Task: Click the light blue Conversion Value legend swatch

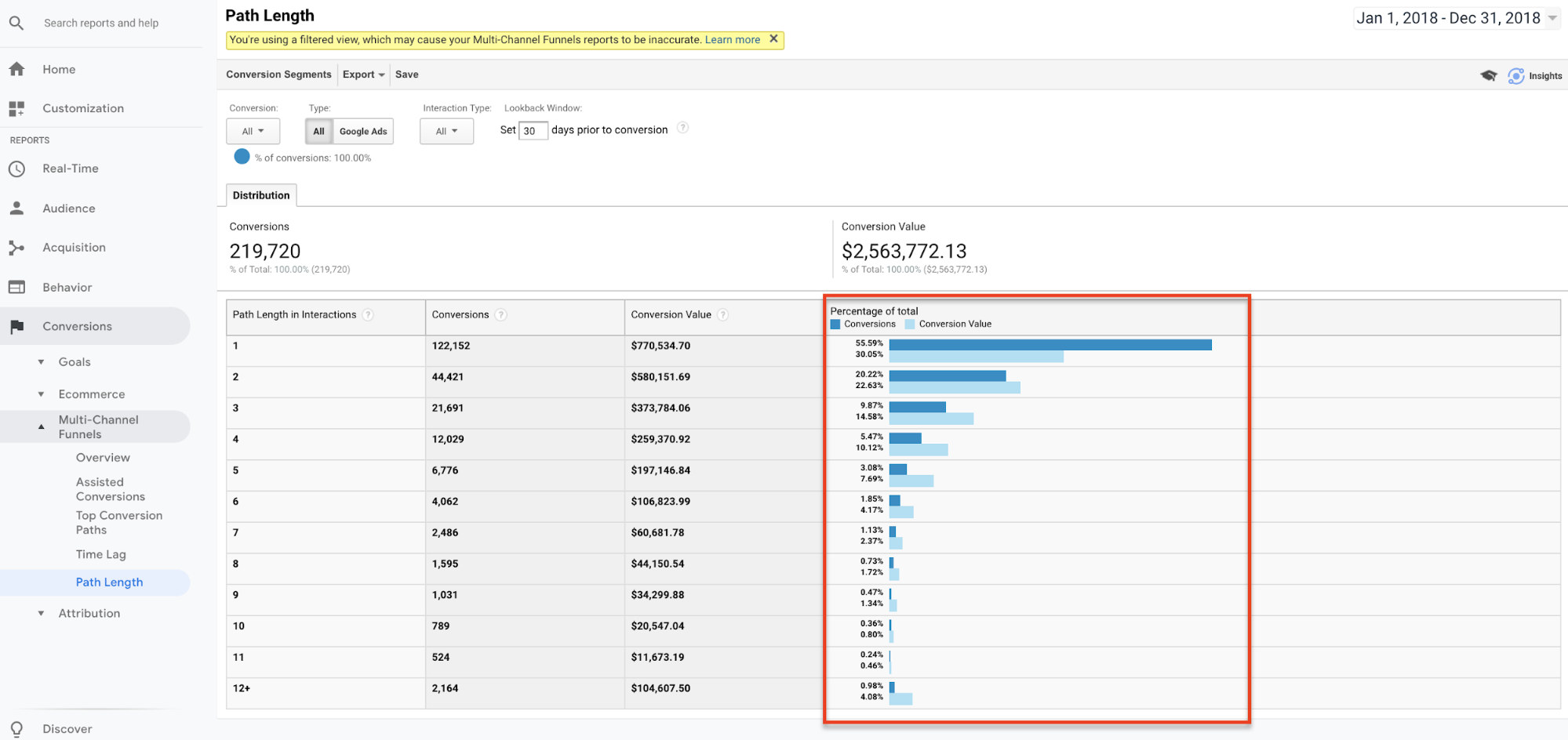Action: (910, 325)
